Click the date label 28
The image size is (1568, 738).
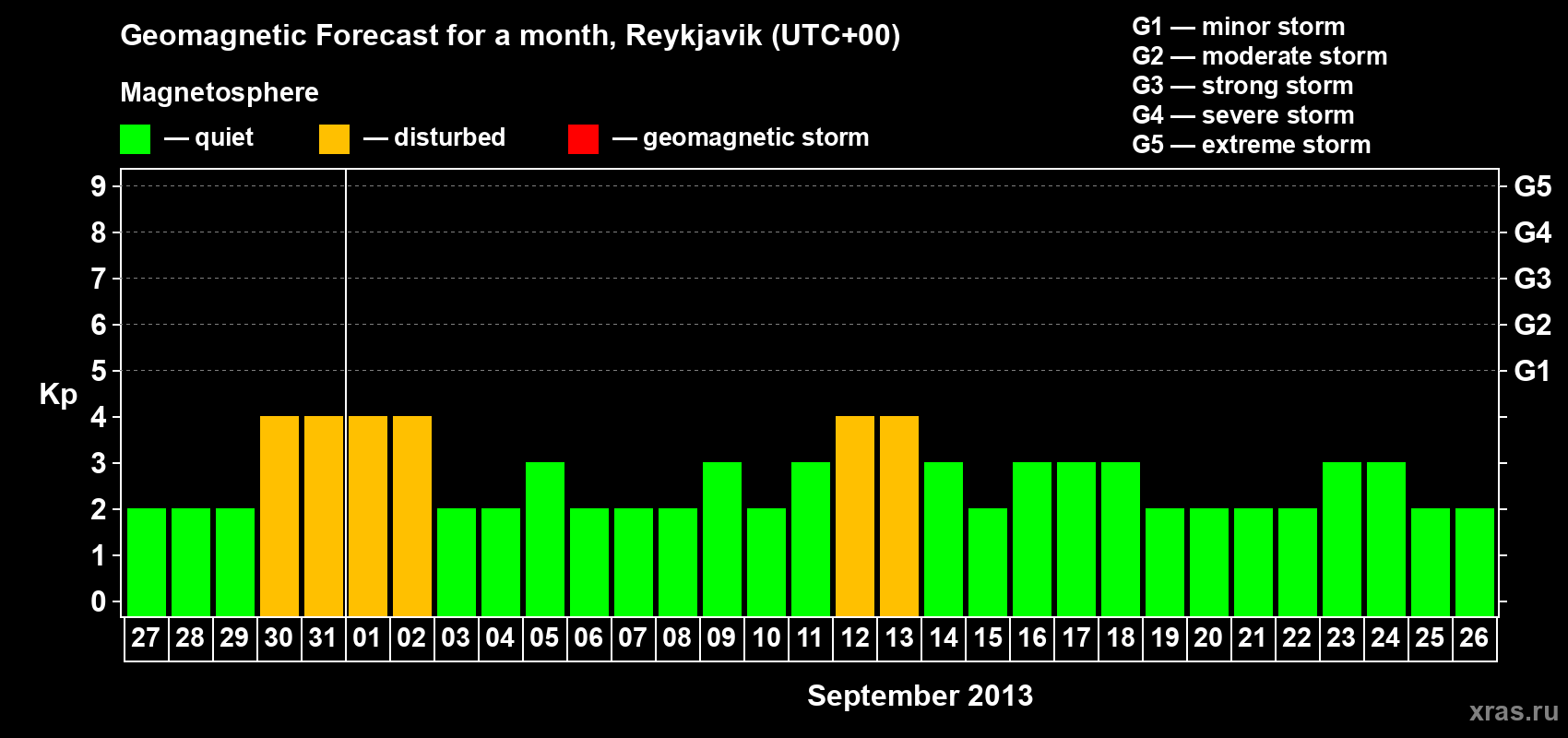click(190, 638)
